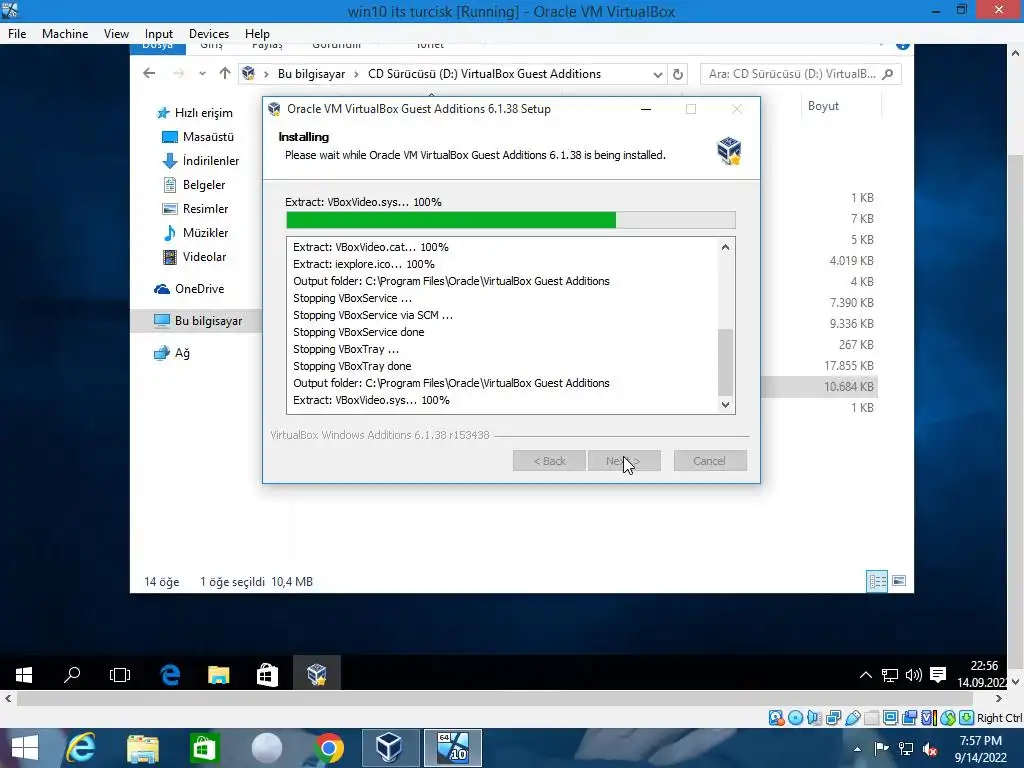Go back in Explorer navigation
Image resolution: width=1024 pixels, height=768 pixels.
tap(149, 73)
